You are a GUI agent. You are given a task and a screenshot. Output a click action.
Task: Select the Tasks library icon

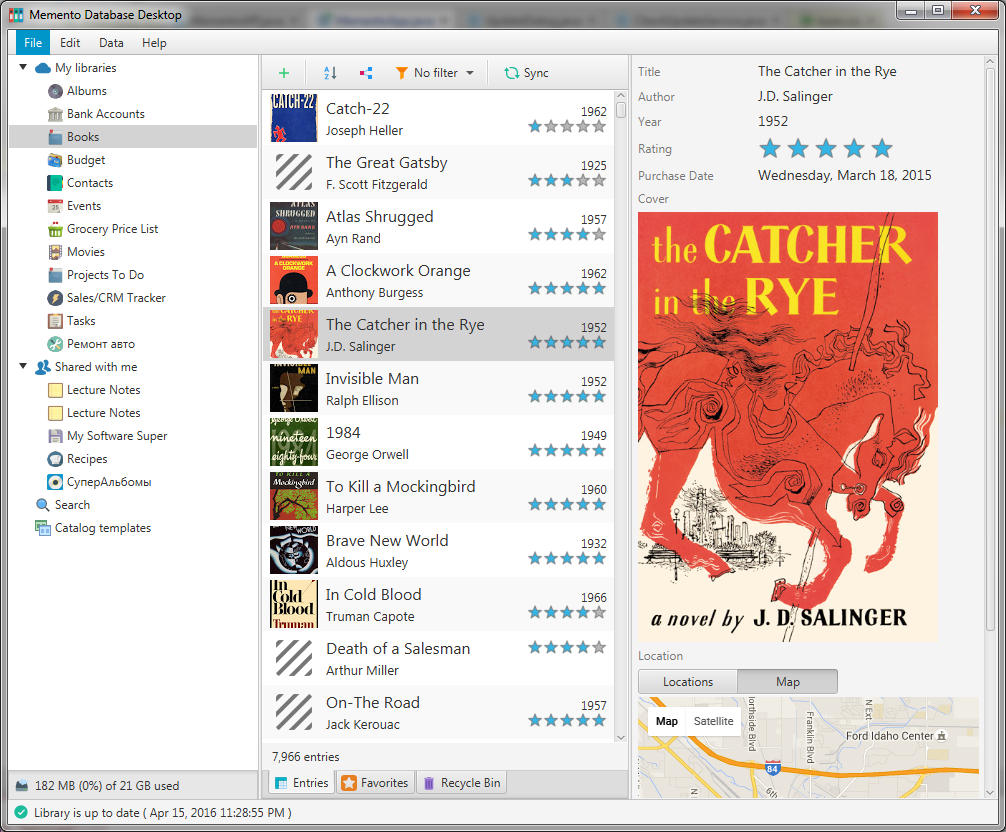click(56, 321)
